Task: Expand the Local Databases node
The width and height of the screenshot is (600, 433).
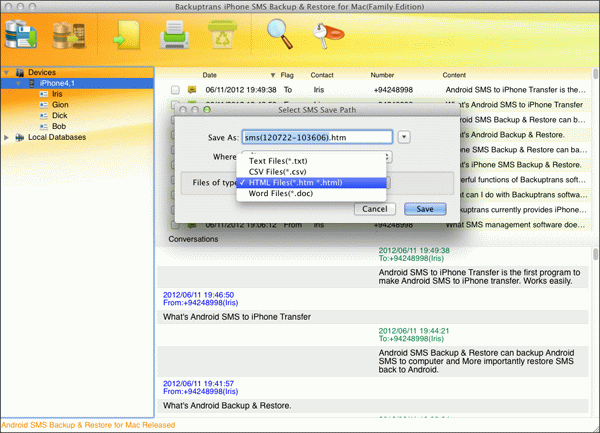Action: coord(7,137)
